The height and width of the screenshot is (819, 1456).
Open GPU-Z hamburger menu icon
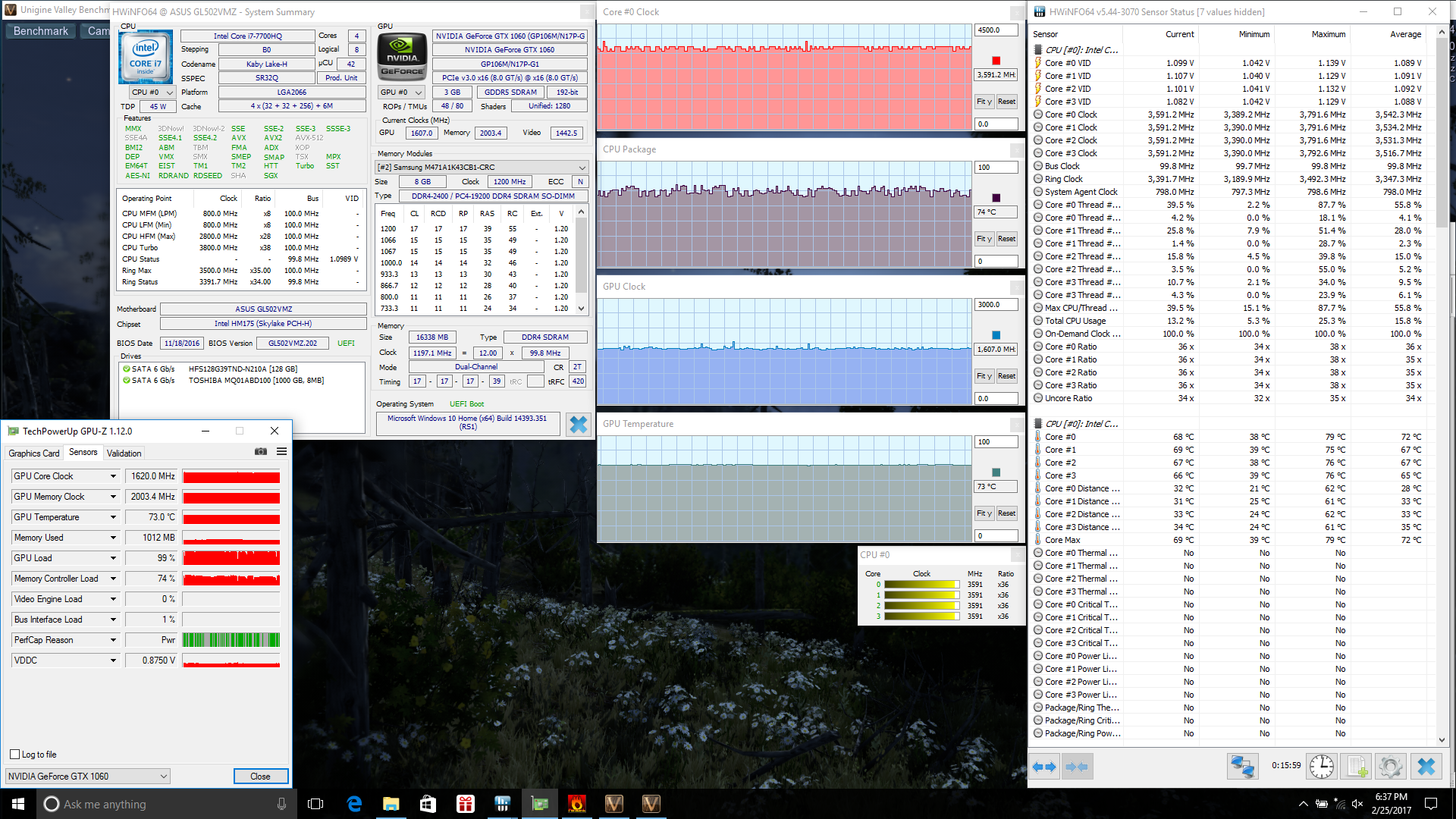tap(281, 451)
